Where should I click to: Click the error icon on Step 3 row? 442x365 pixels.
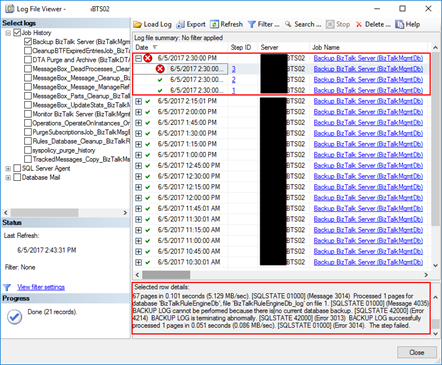pyautogui.click(x=160, y=69)
